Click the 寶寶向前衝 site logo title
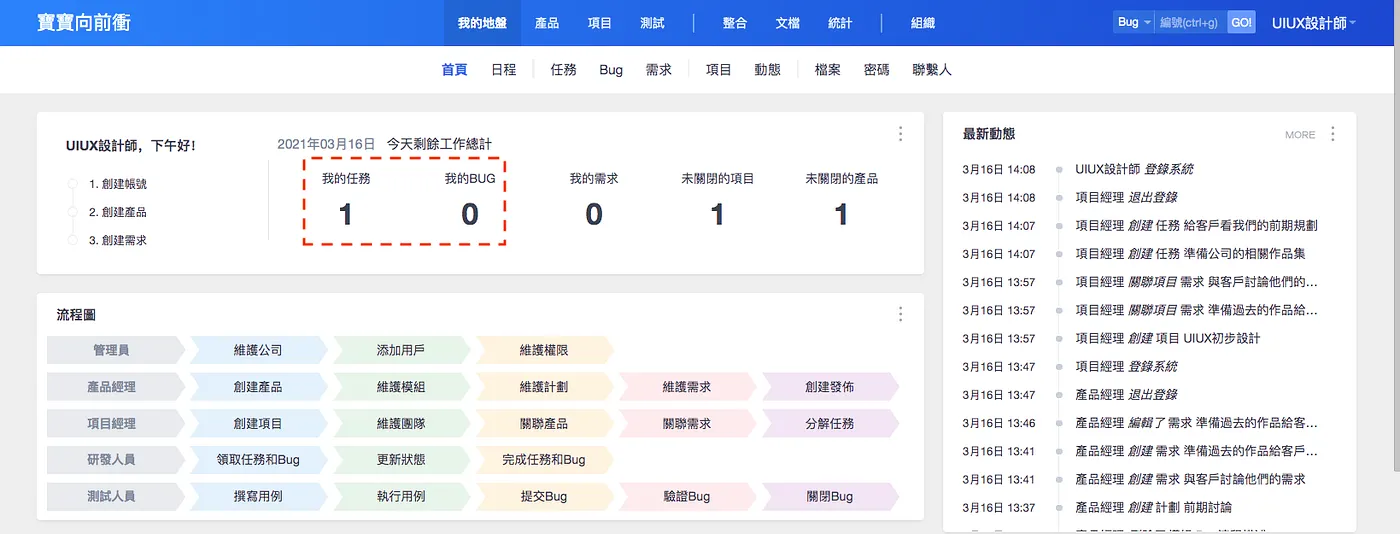Viewport: 1400px width, 534px height. (x=84, y=22)
